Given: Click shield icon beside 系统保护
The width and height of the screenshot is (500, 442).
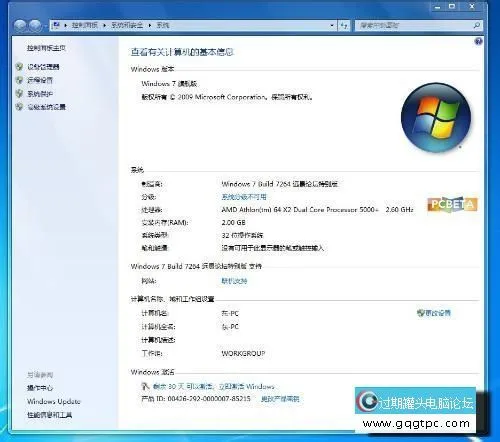Looking at the screenshot, I should pos(19,93).
